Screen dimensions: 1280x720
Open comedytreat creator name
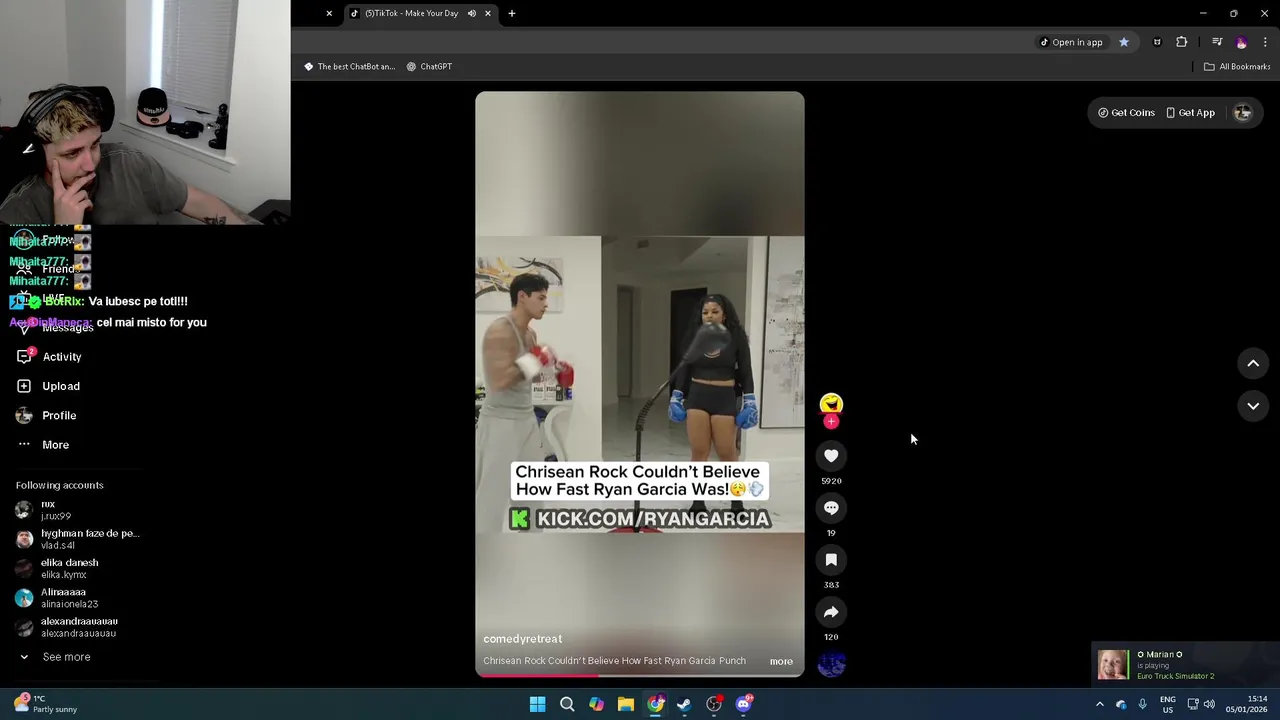point(522,639)
